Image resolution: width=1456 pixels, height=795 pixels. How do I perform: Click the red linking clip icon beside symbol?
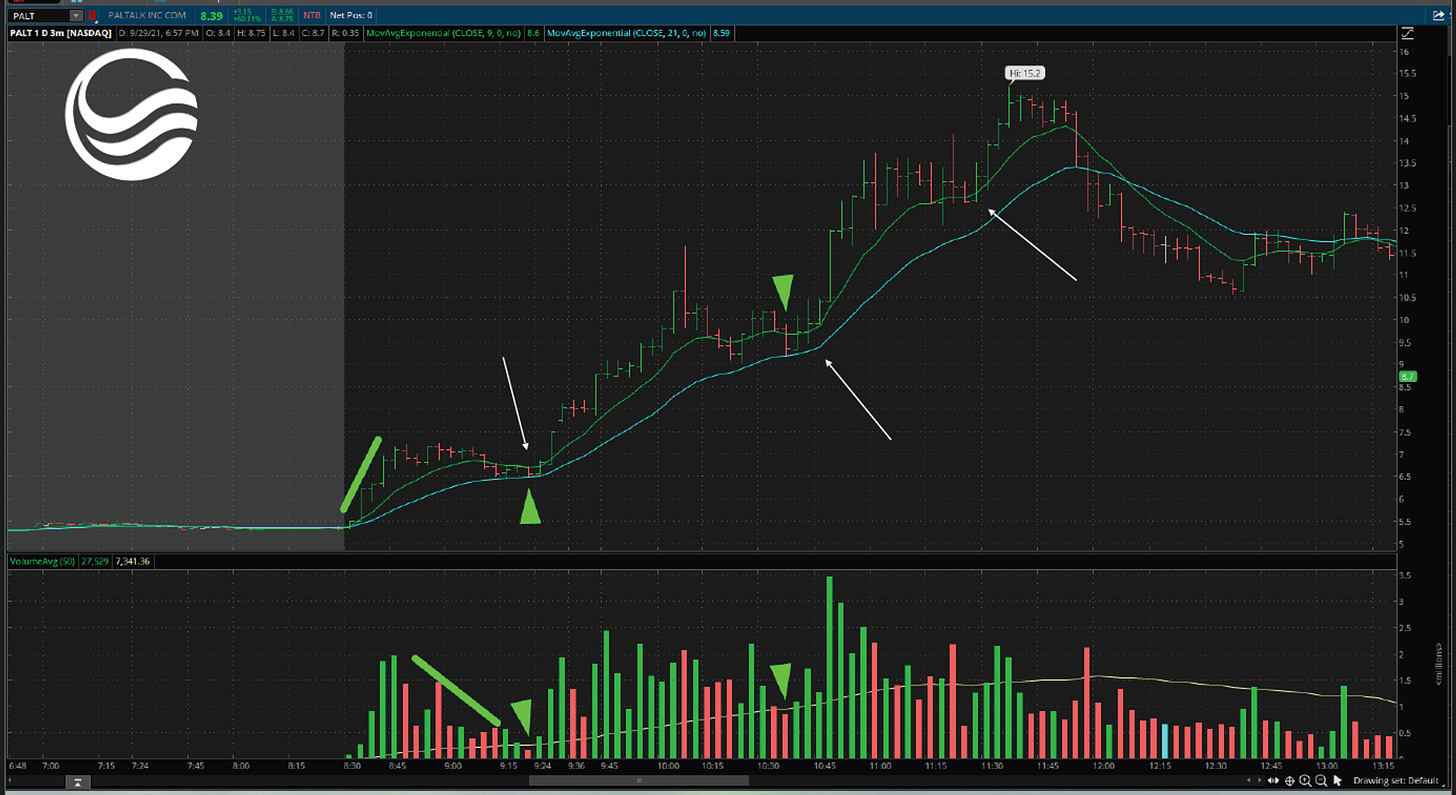(x=93, y=16)
